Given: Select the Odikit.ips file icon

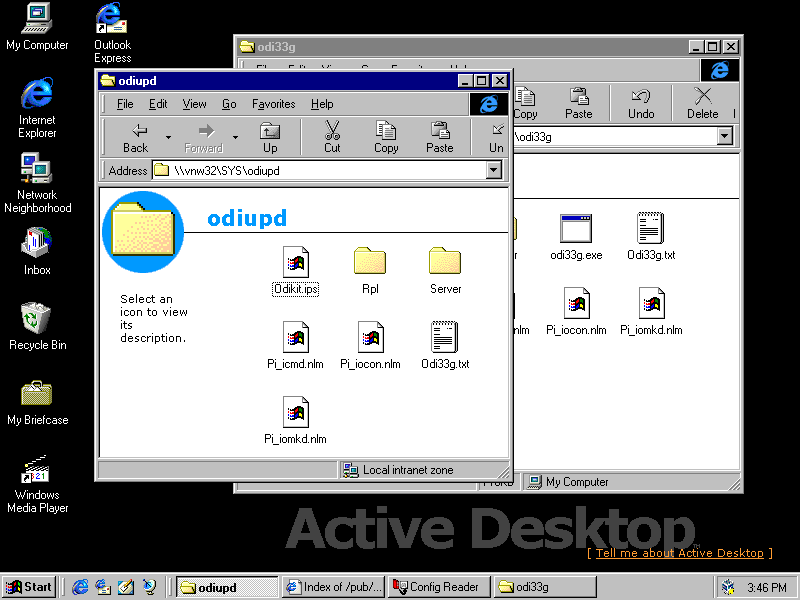Looking at the screenshot, I should pos(295,270).
